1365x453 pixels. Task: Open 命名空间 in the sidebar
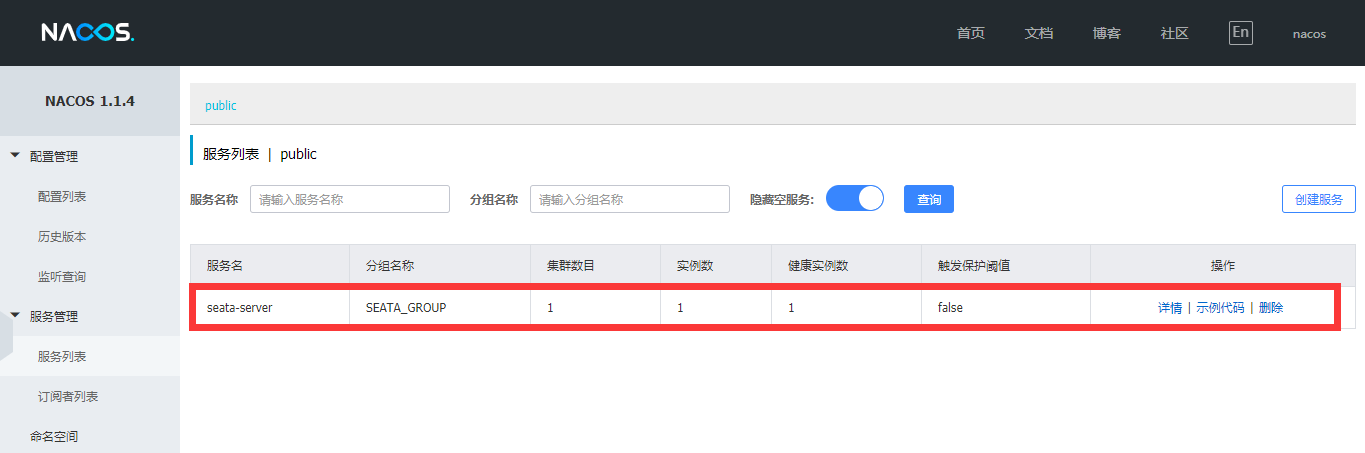(54, 436)
